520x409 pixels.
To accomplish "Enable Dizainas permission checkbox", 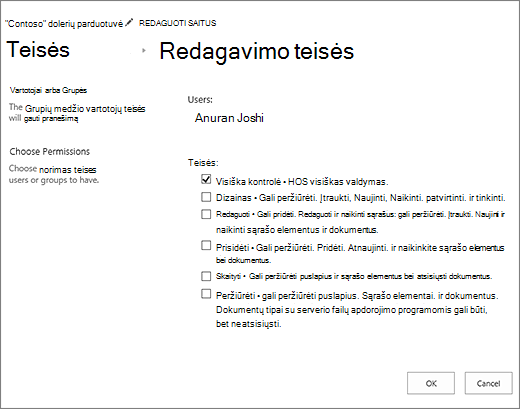I will tap(206, 197).
